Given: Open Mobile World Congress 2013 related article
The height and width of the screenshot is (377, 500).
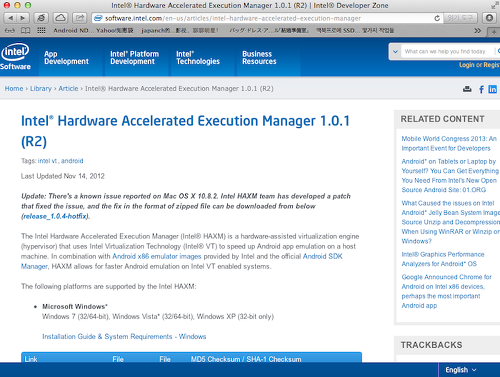Looking at the screenshot, I should click(449, 143).
